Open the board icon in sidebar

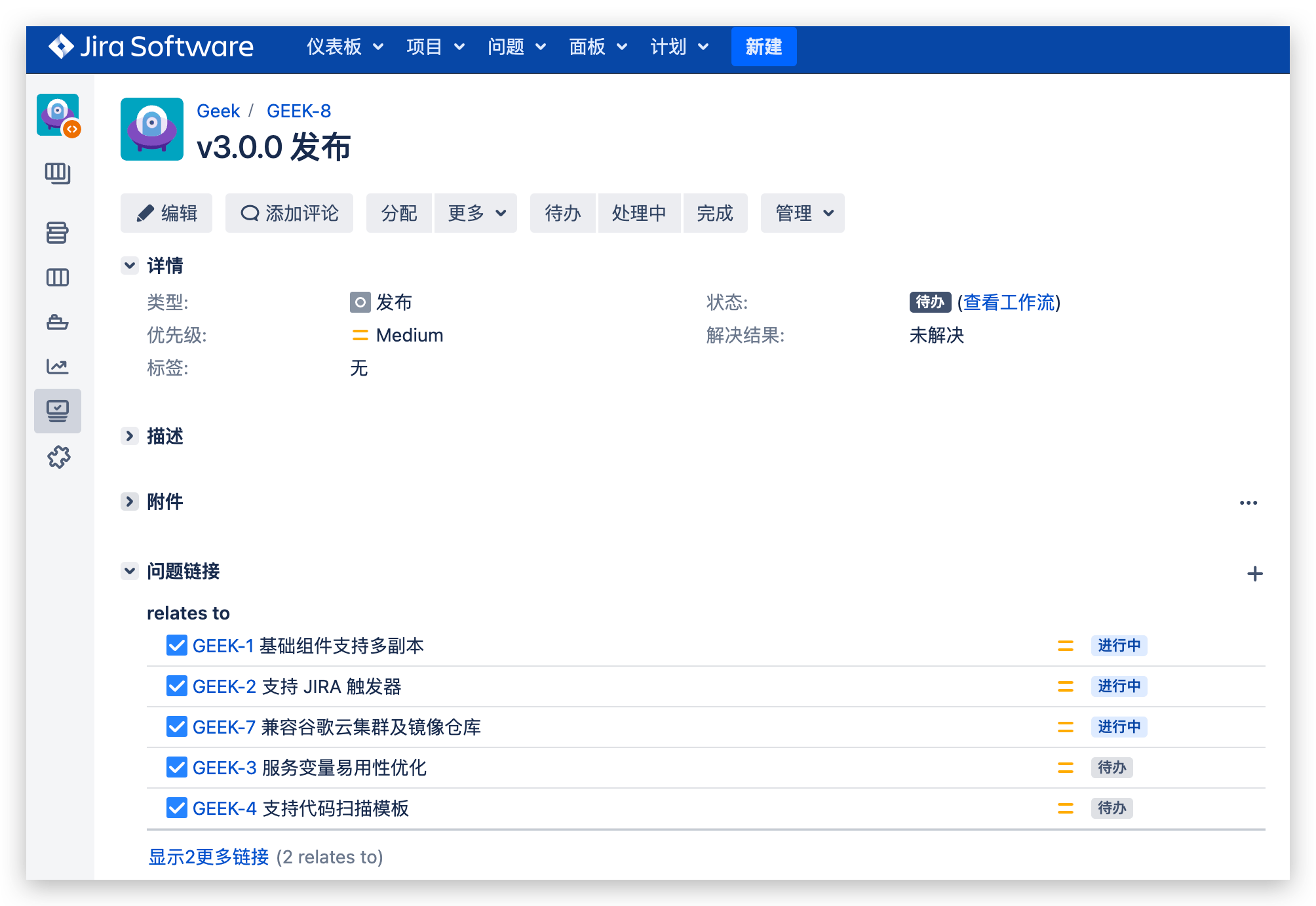click(58, 174)
